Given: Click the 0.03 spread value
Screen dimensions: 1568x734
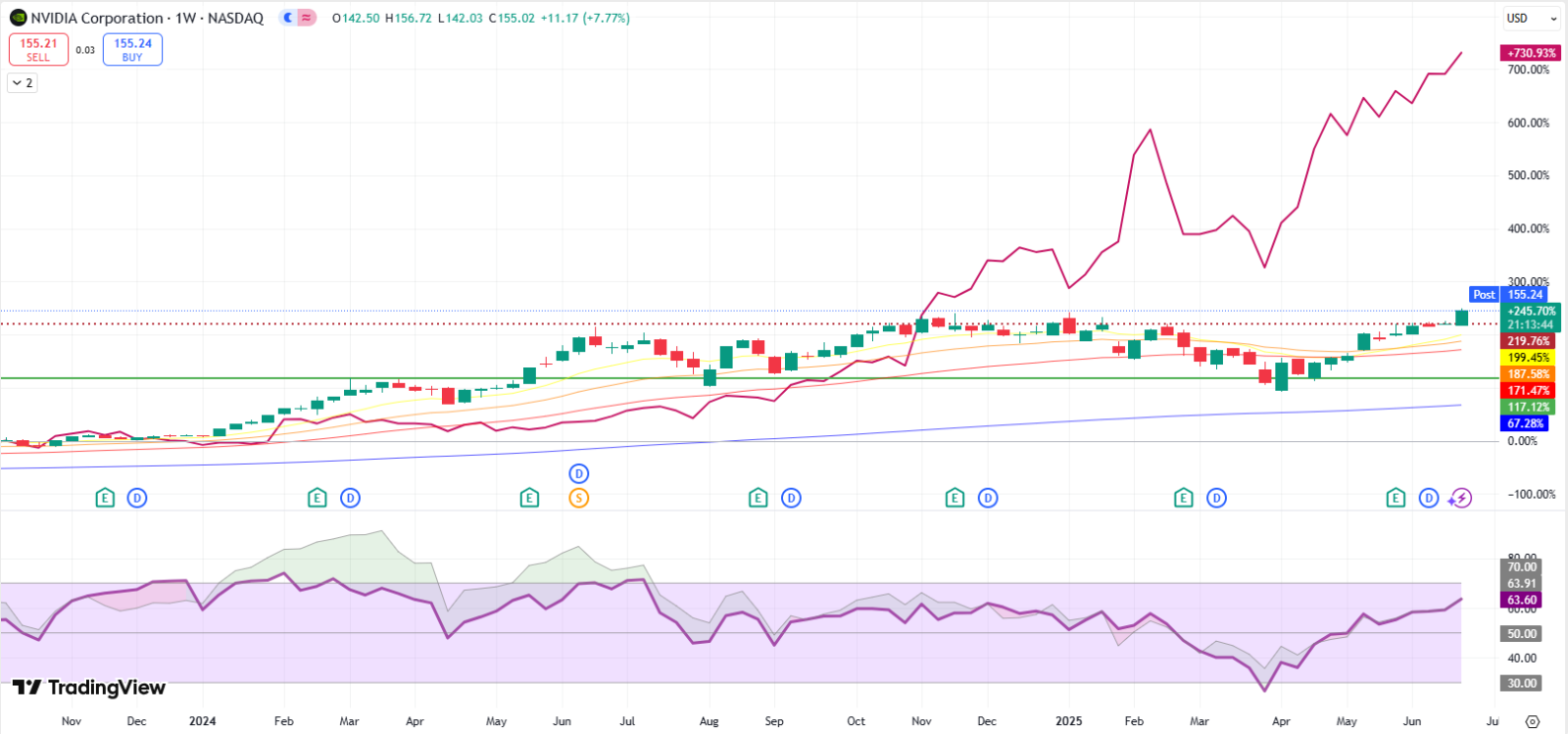Looking at the screenshot, I should coord(85,50).
